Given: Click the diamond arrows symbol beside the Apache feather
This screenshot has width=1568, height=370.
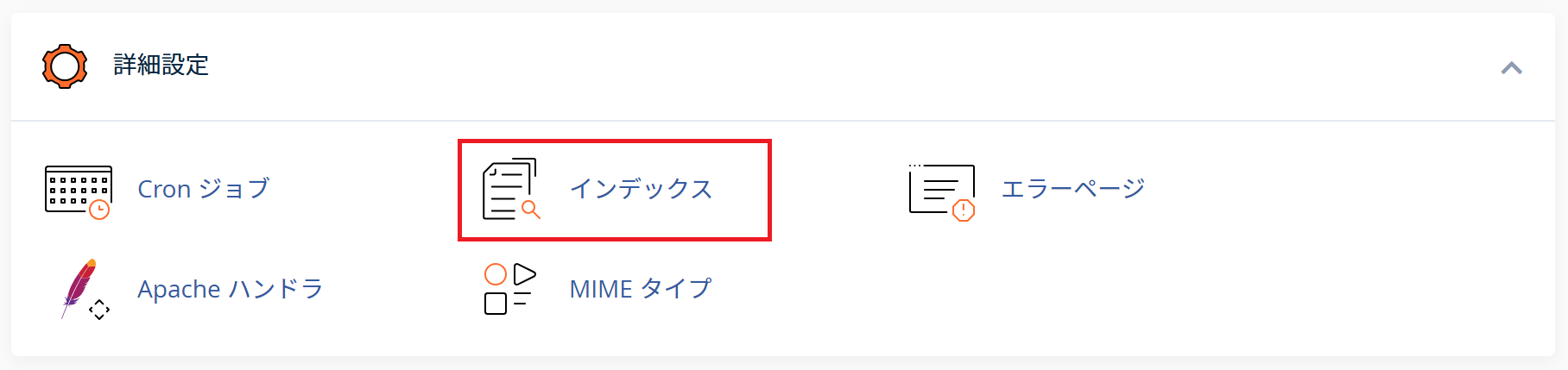Looking at the screenshot, I should (x=99, y=310).
